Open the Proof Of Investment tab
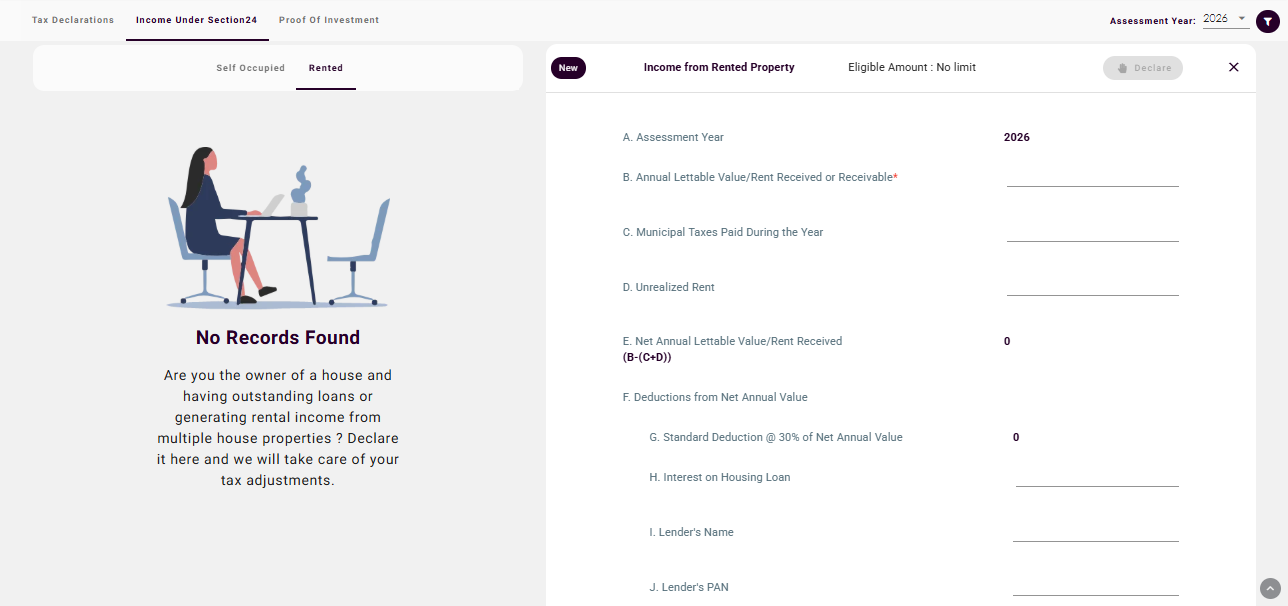 (329, 20)
